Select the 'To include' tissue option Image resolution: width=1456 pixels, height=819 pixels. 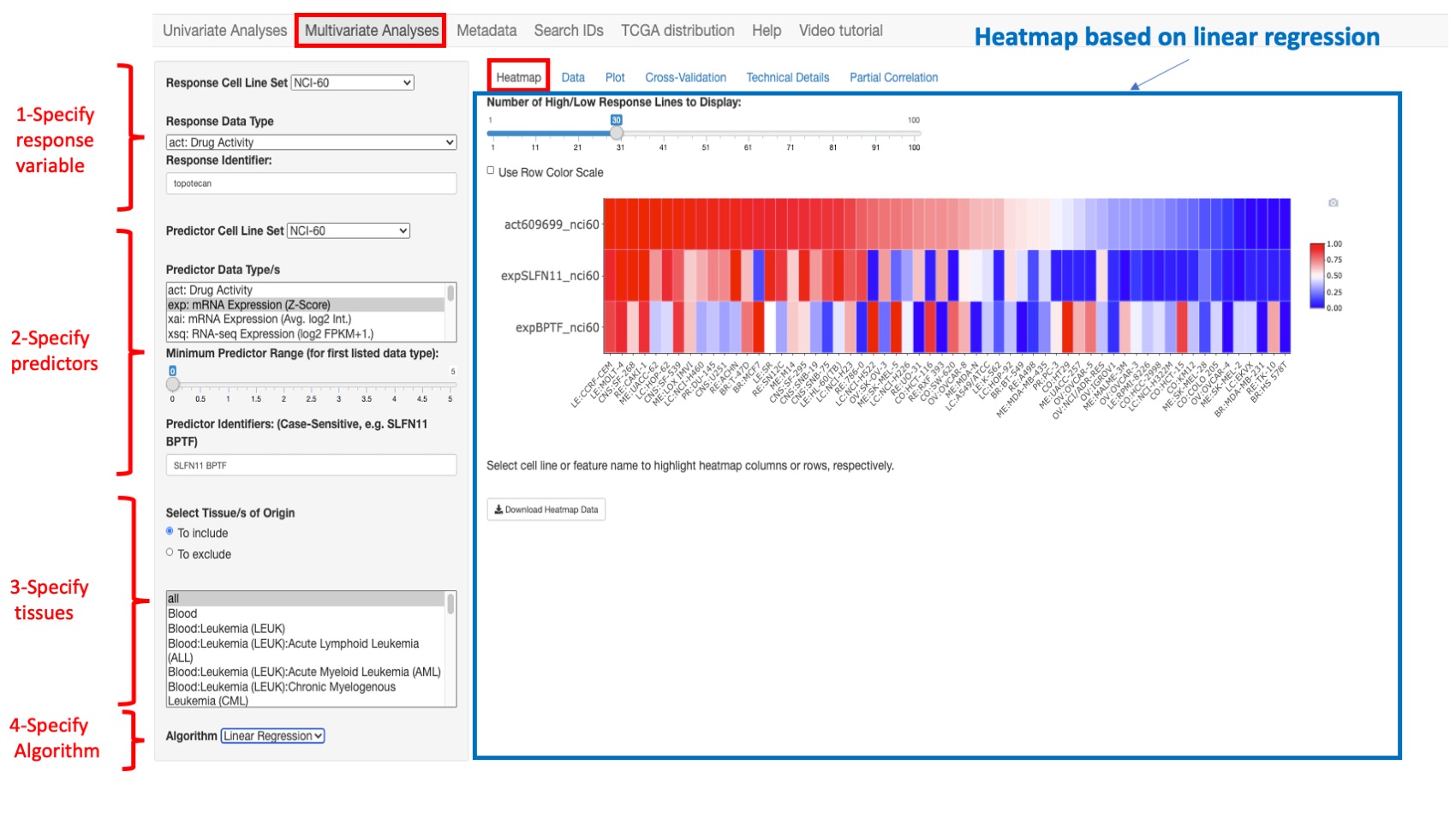170,533
